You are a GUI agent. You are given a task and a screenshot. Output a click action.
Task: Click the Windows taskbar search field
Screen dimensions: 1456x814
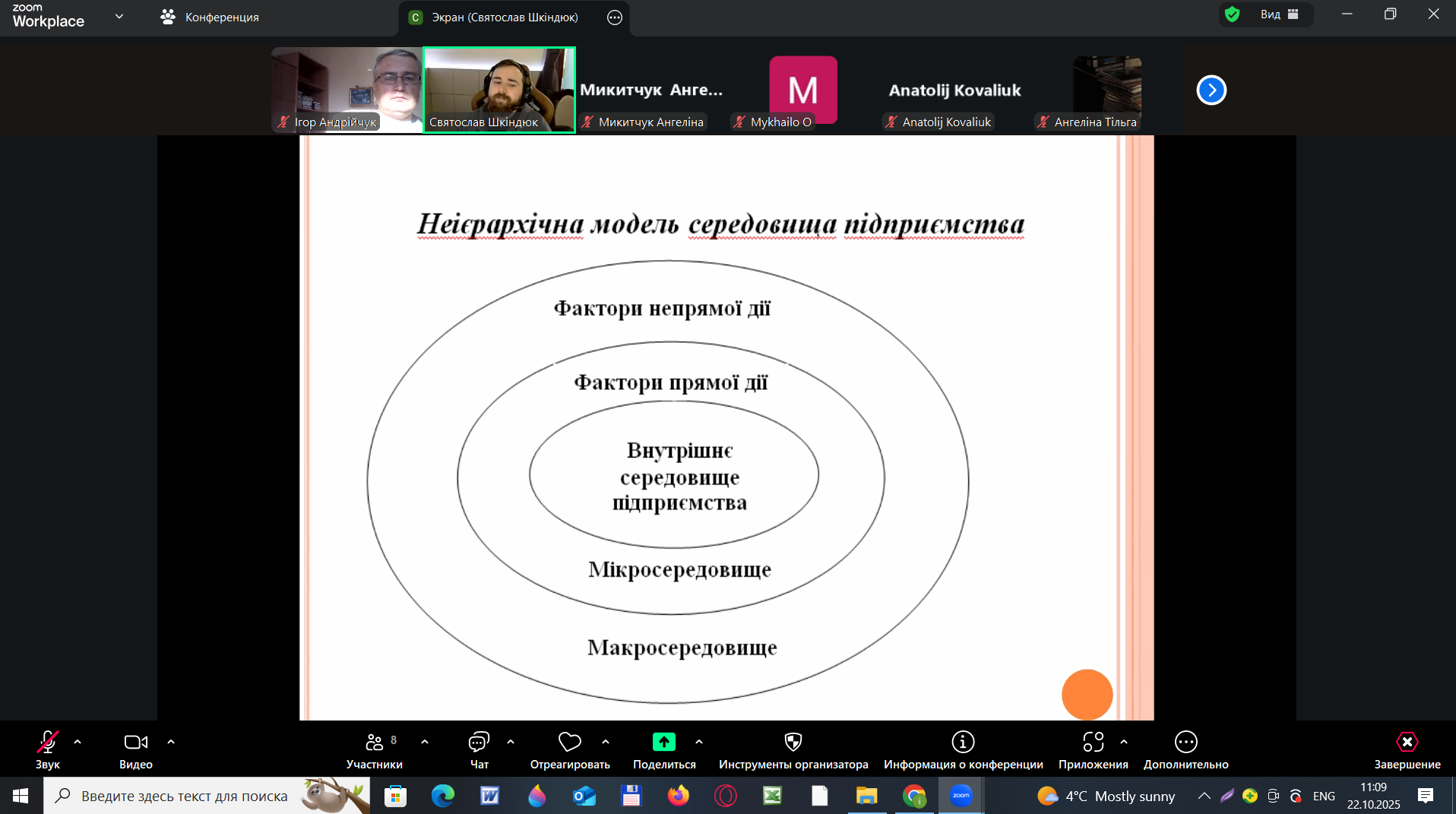[x=184, y=796]
